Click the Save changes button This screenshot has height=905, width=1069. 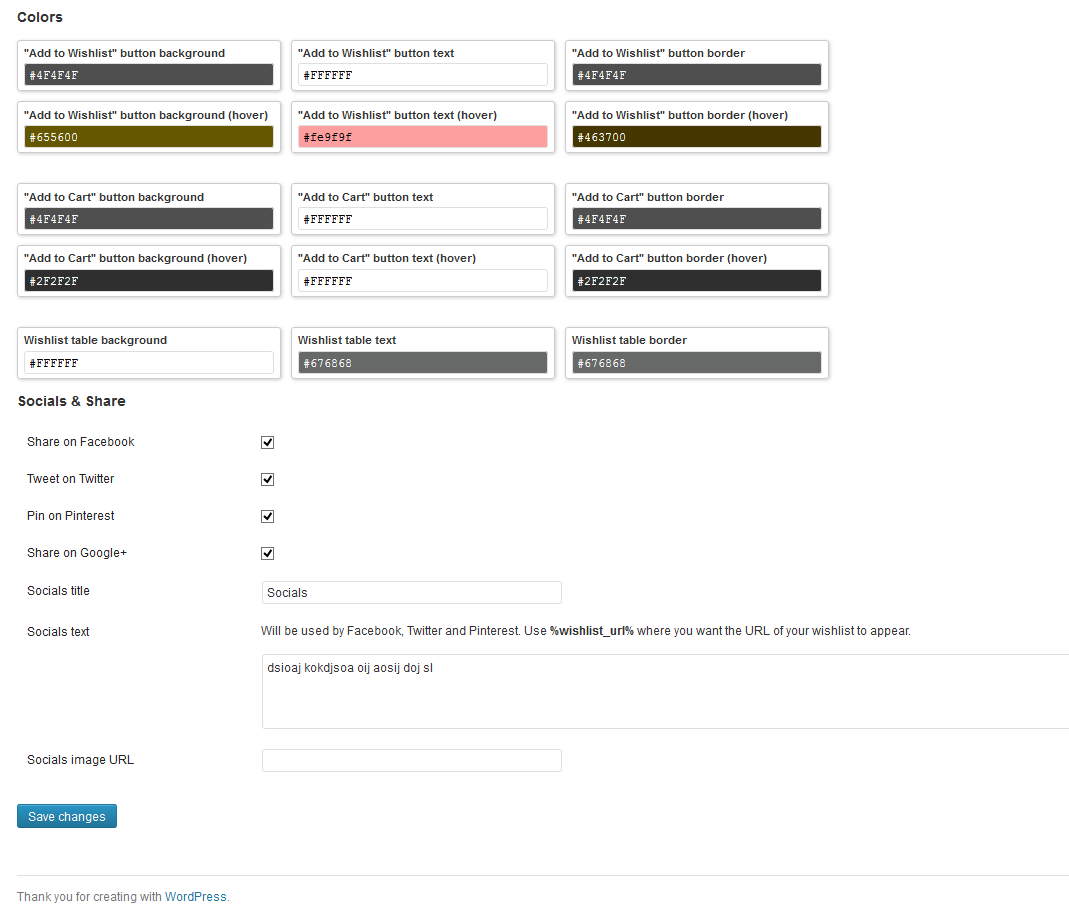point(67,816)
